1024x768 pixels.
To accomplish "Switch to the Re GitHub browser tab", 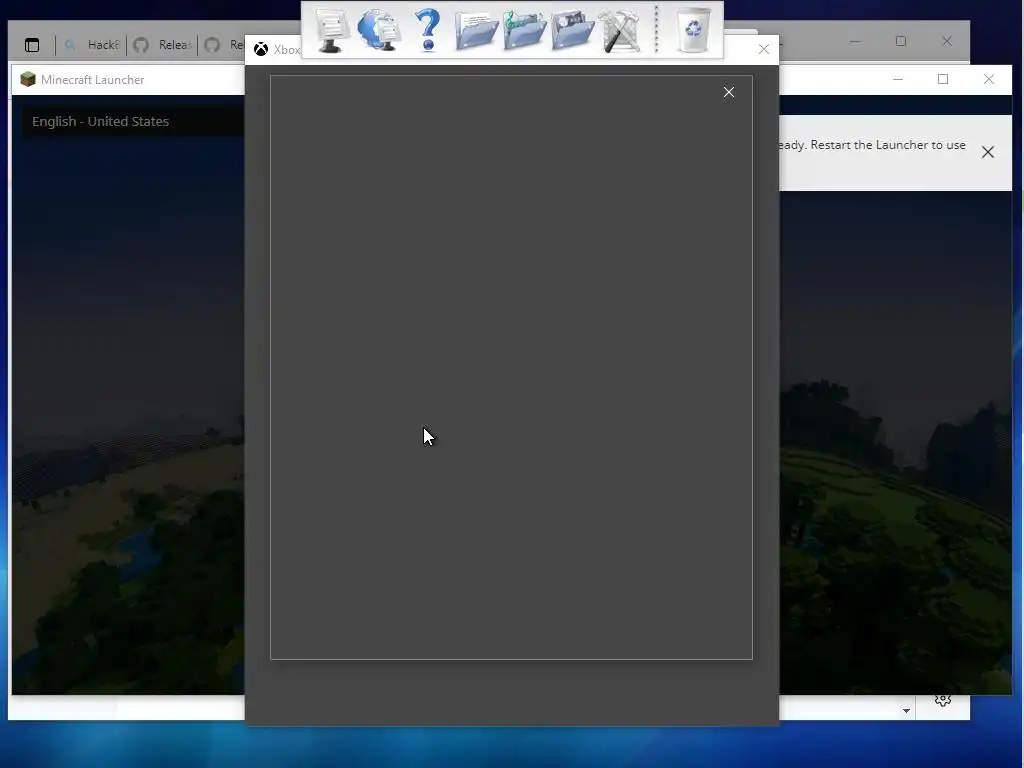I will 224,45.
